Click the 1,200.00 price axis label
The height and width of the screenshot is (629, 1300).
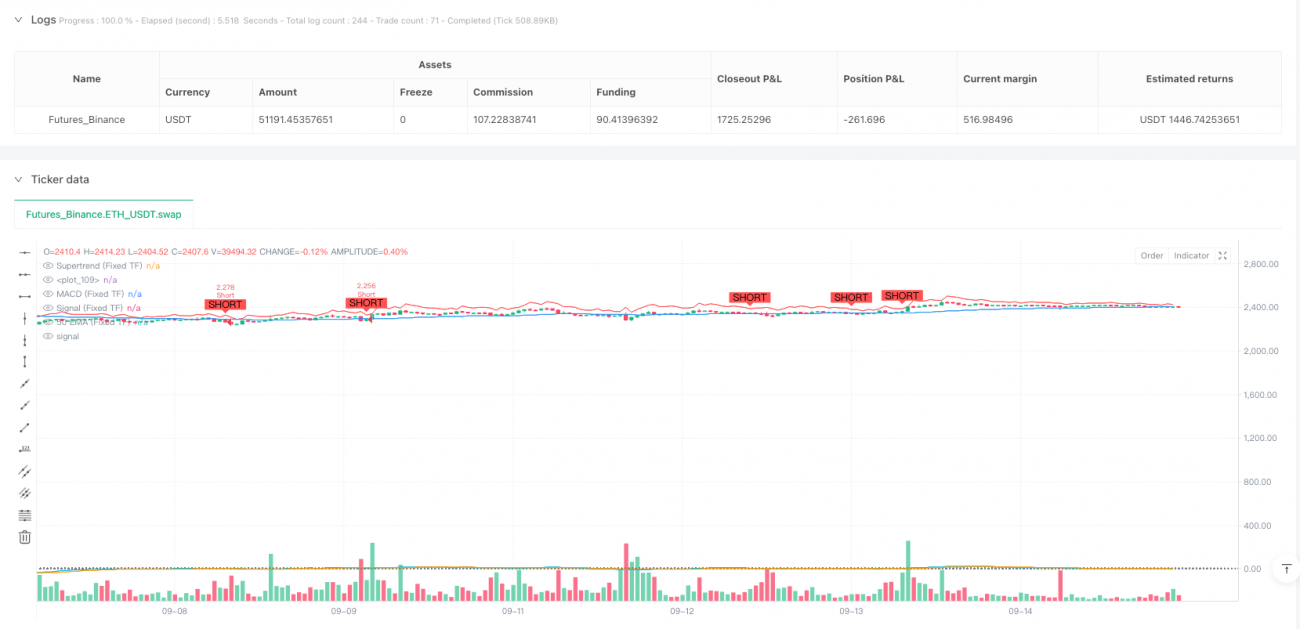[1258, 438]
